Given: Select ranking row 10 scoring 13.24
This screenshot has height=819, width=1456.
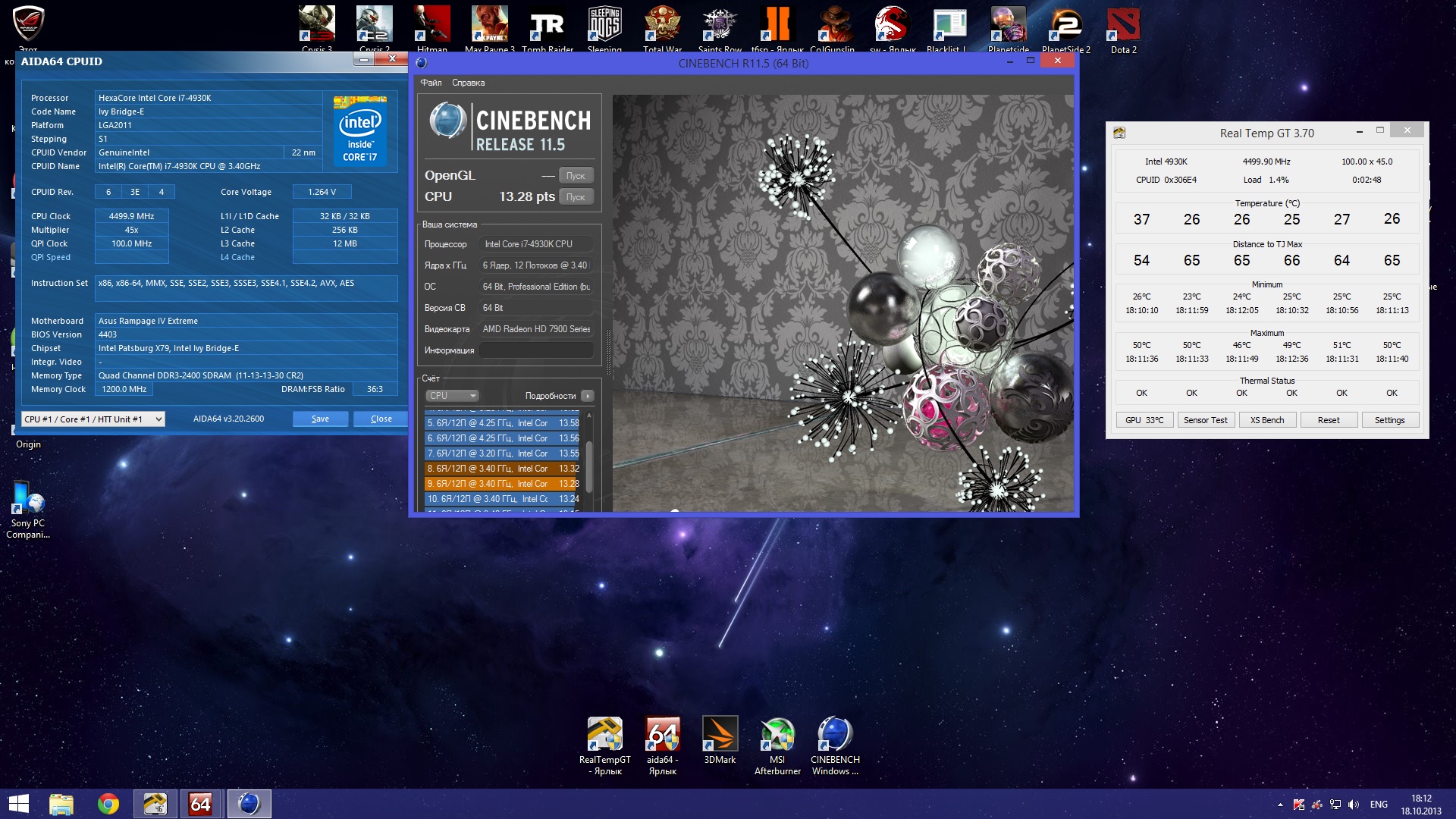Looking at the screenshot, I should [x=503, y=499].
